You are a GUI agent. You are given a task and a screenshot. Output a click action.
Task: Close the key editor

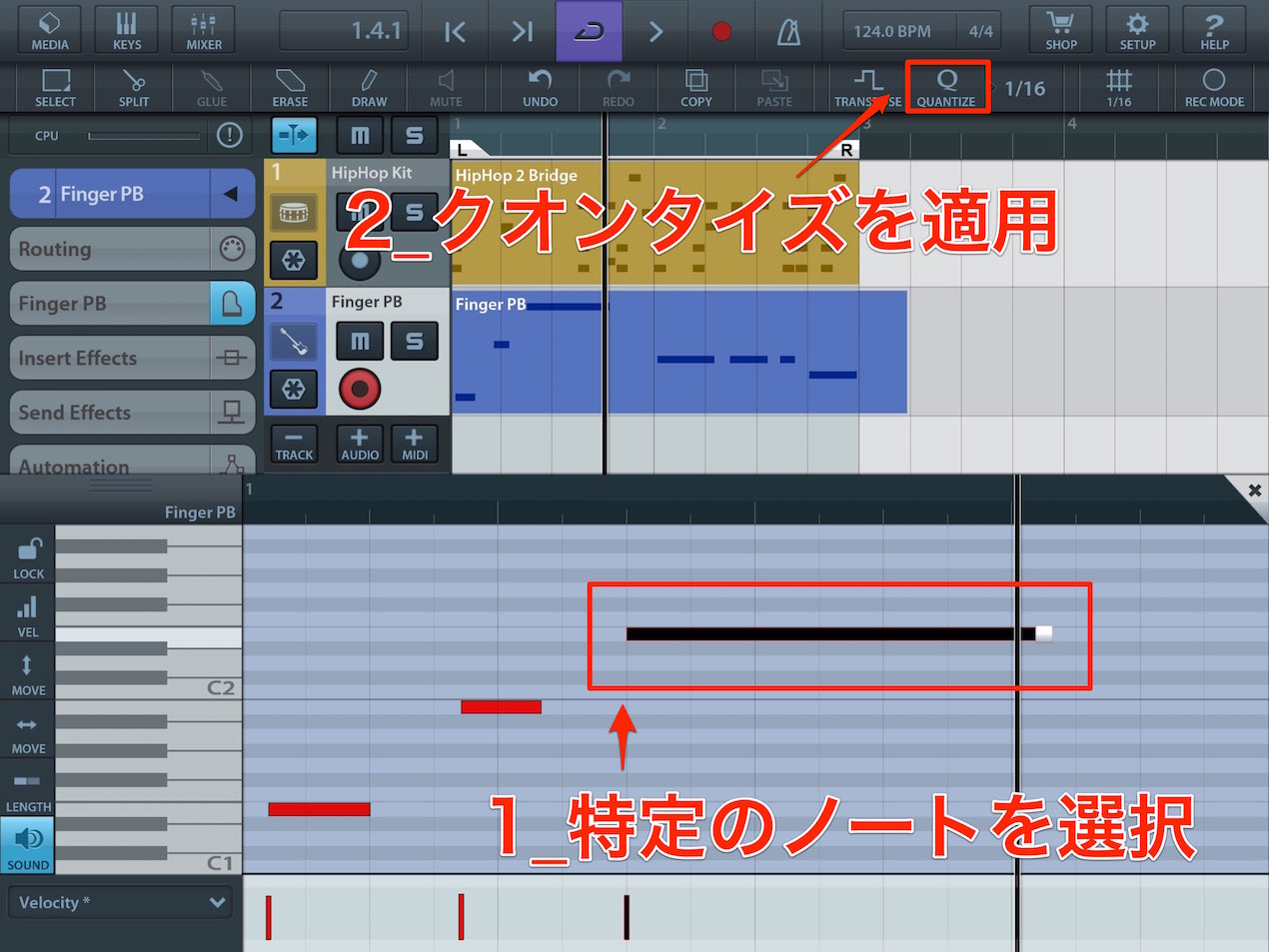[x=1254, y=490]
